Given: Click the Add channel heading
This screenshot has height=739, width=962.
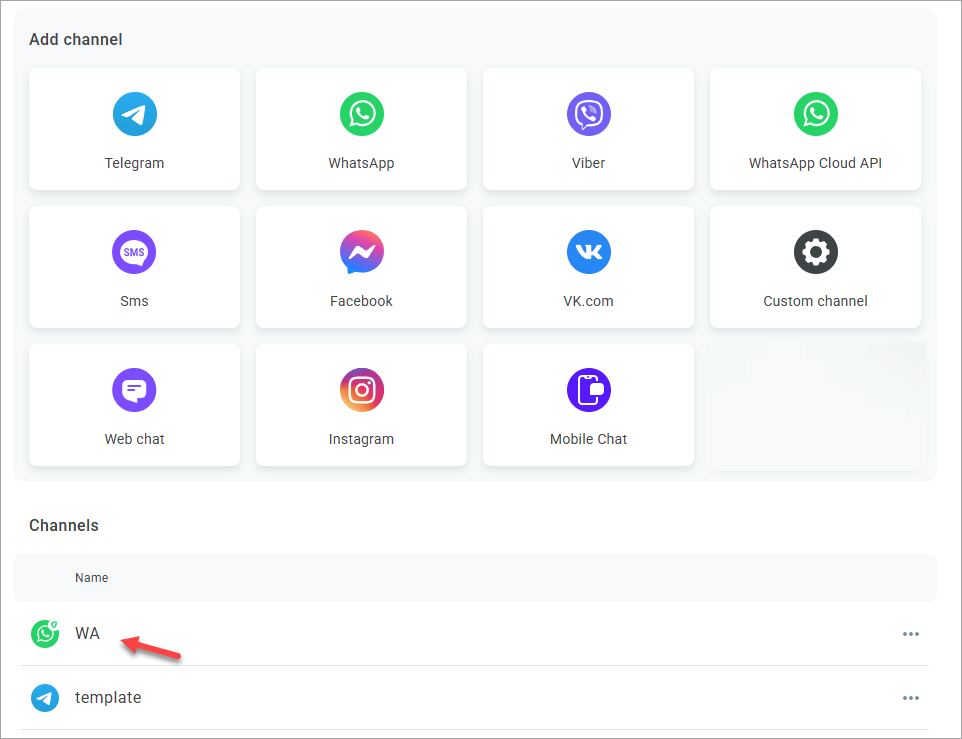Looking at the screenshot, I should click(x=75, y=39).
